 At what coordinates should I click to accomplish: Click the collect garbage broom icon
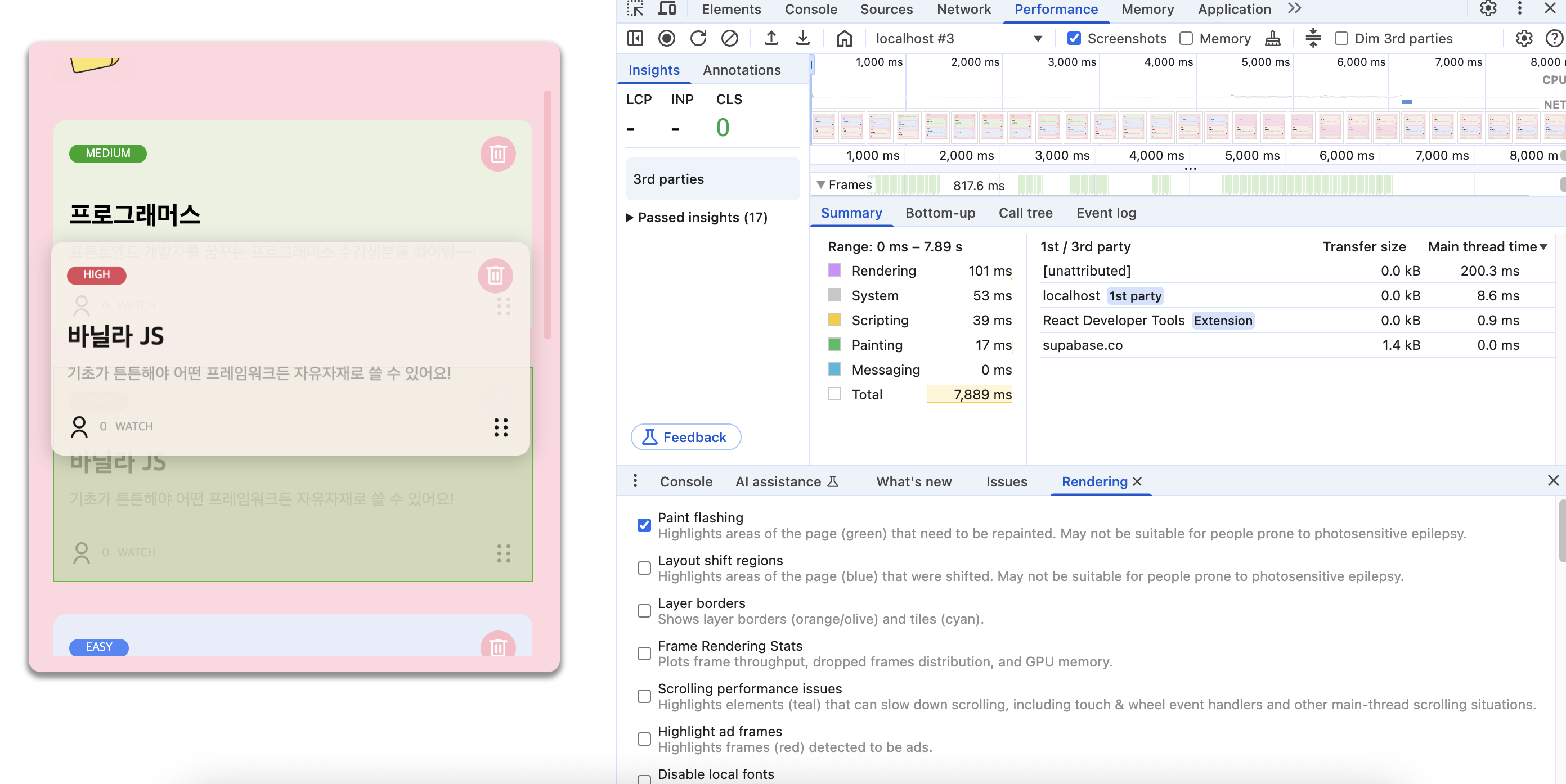1272,38
